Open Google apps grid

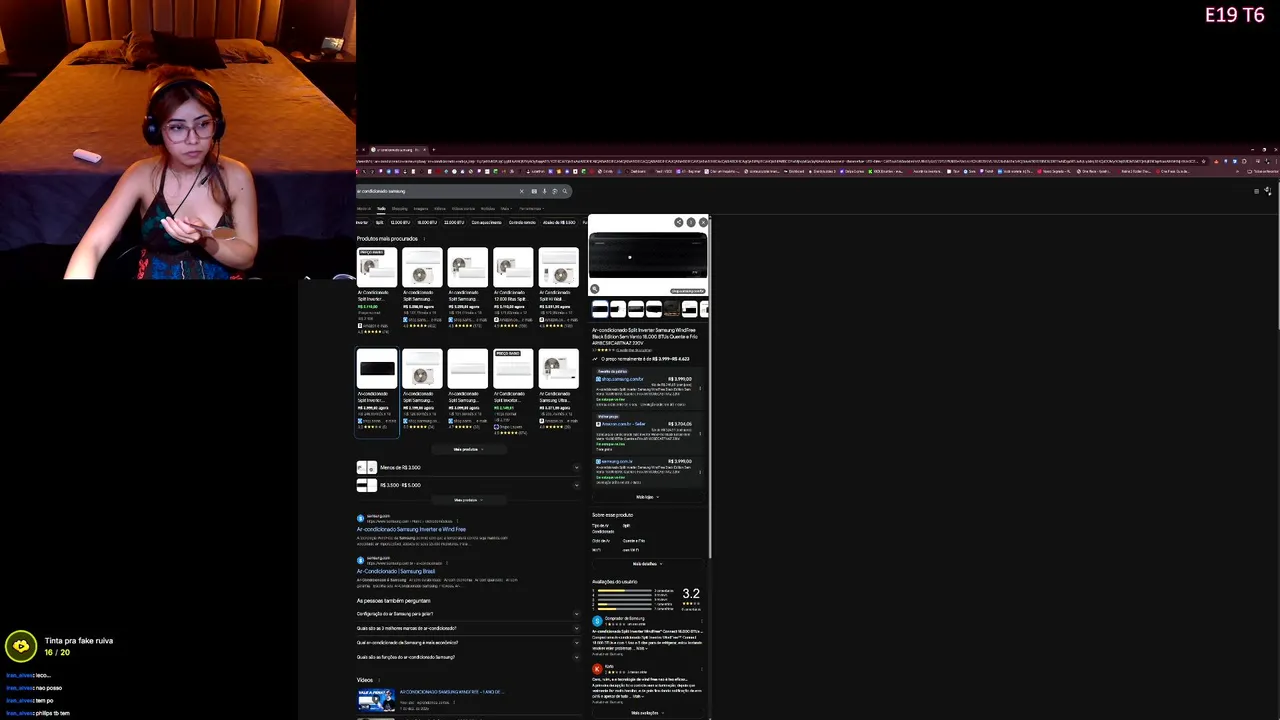pos(1256,191)
